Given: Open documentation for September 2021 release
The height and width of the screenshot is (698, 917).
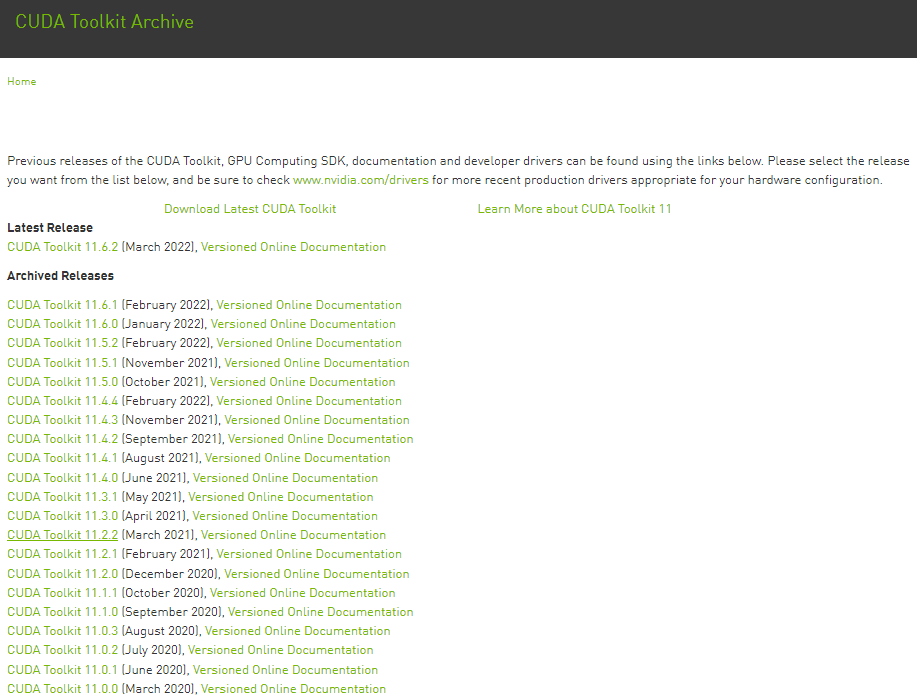Looking at the screenshot, I should pyautogui.click(x=320, y=439).
